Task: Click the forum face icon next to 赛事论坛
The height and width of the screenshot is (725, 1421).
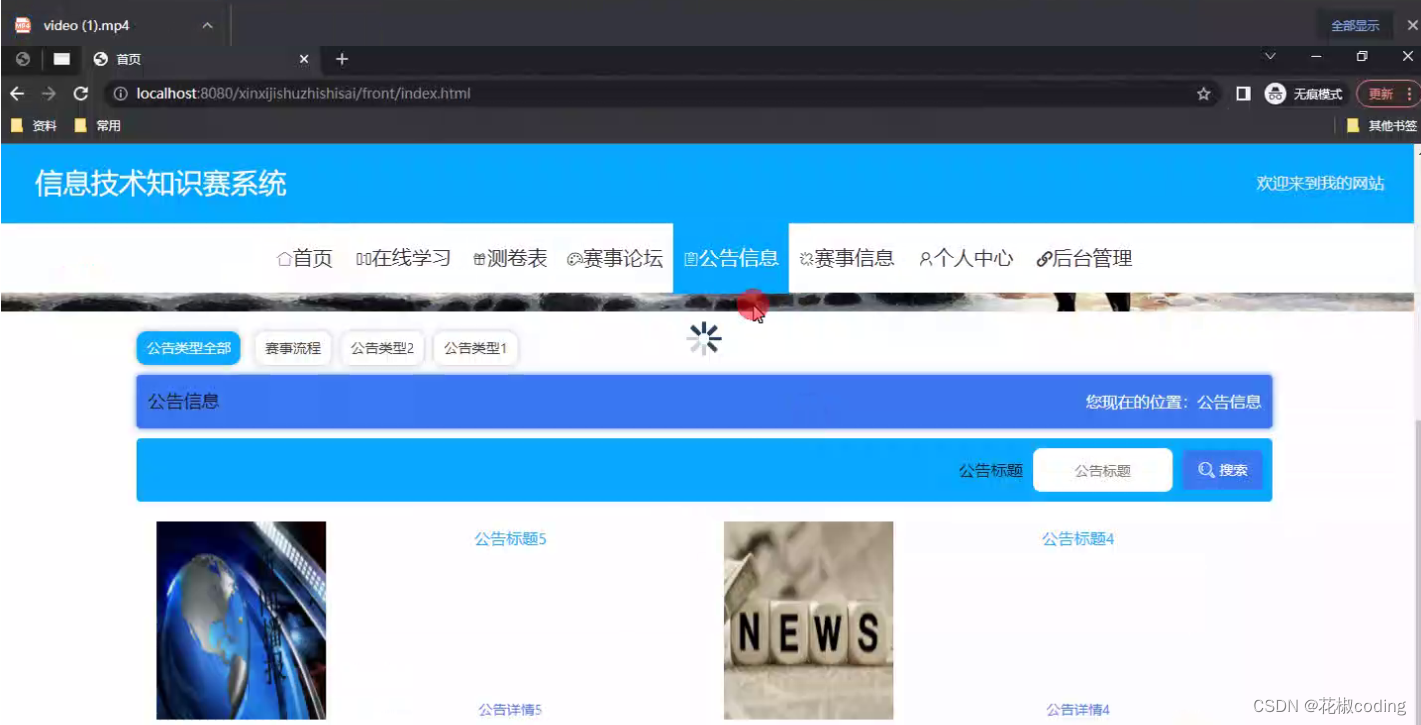Action: tap(573, 258)
